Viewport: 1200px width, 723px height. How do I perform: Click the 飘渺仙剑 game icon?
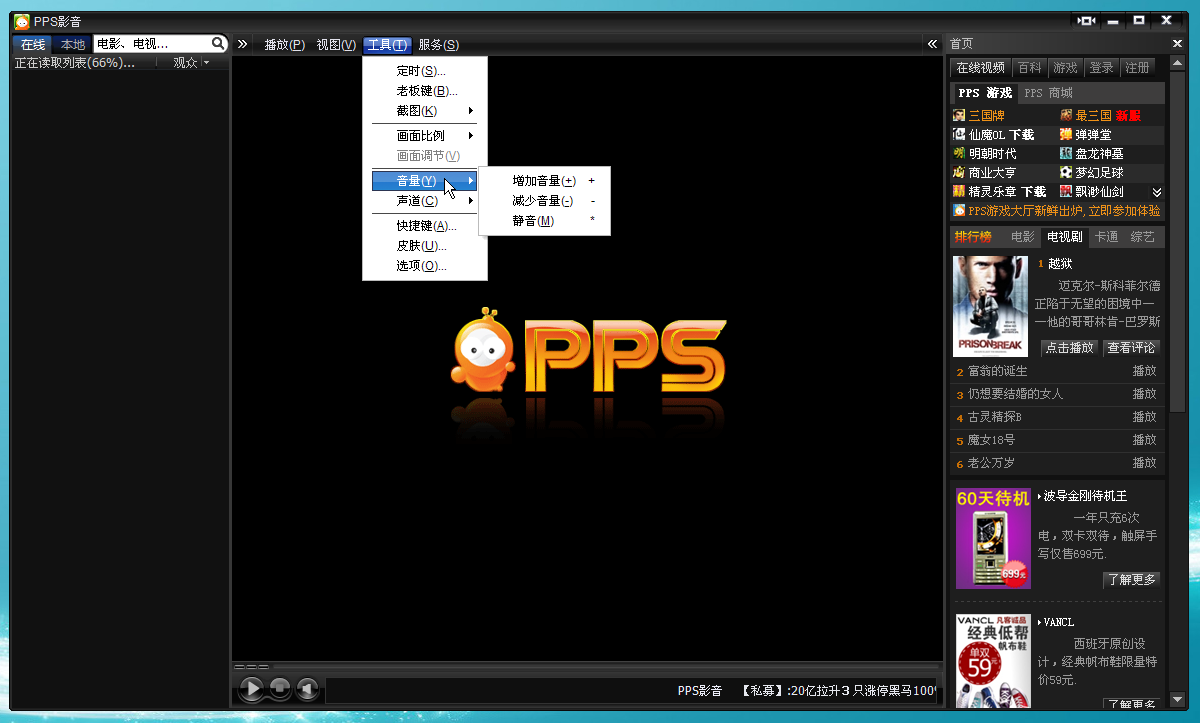tap(1066, 191)
